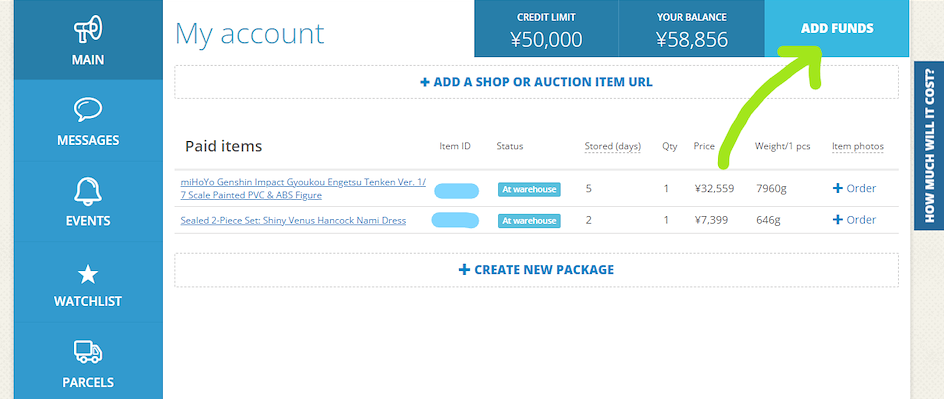
Task: Select the MAIN sidebar label
Action: pos(88,60)
